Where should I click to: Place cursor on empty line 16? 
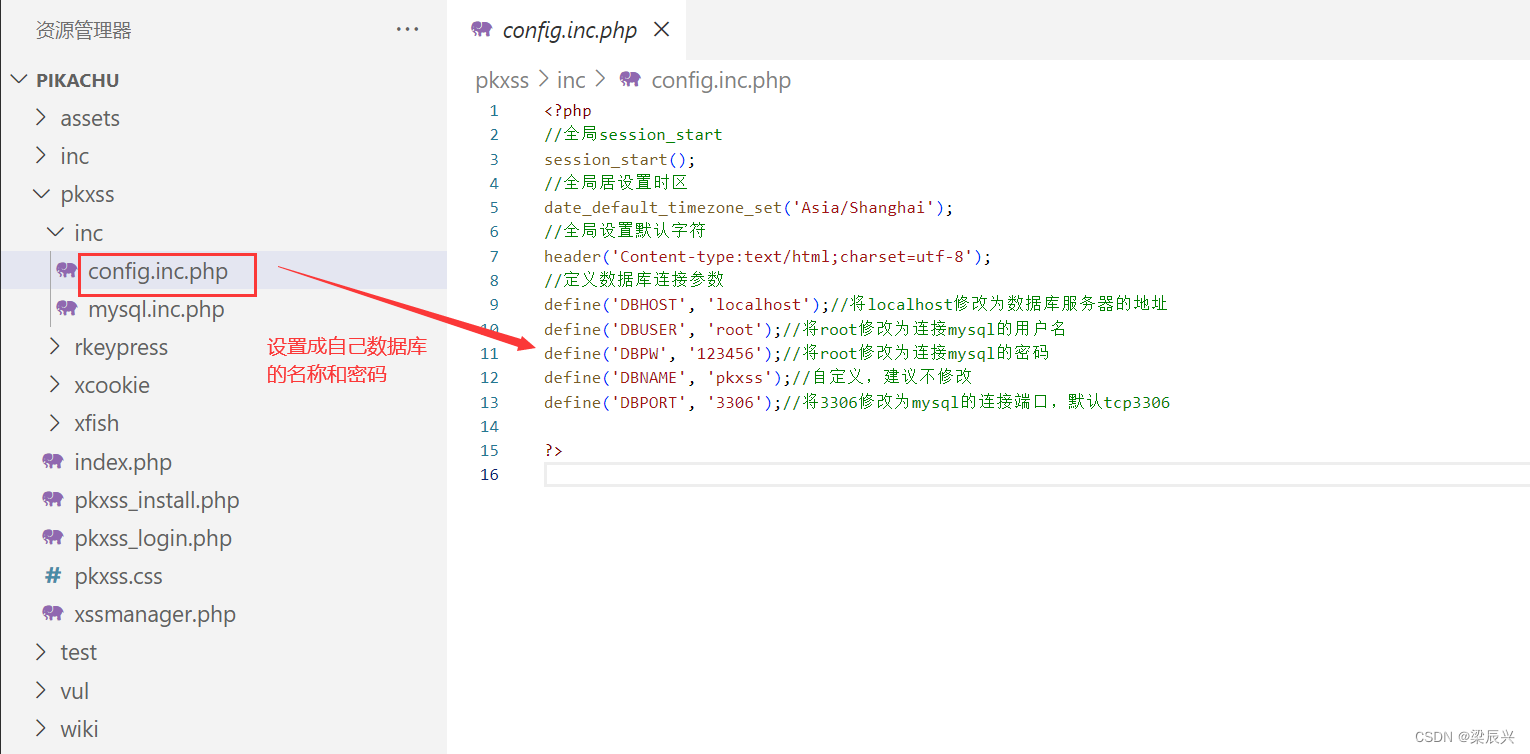(1037, 475)
